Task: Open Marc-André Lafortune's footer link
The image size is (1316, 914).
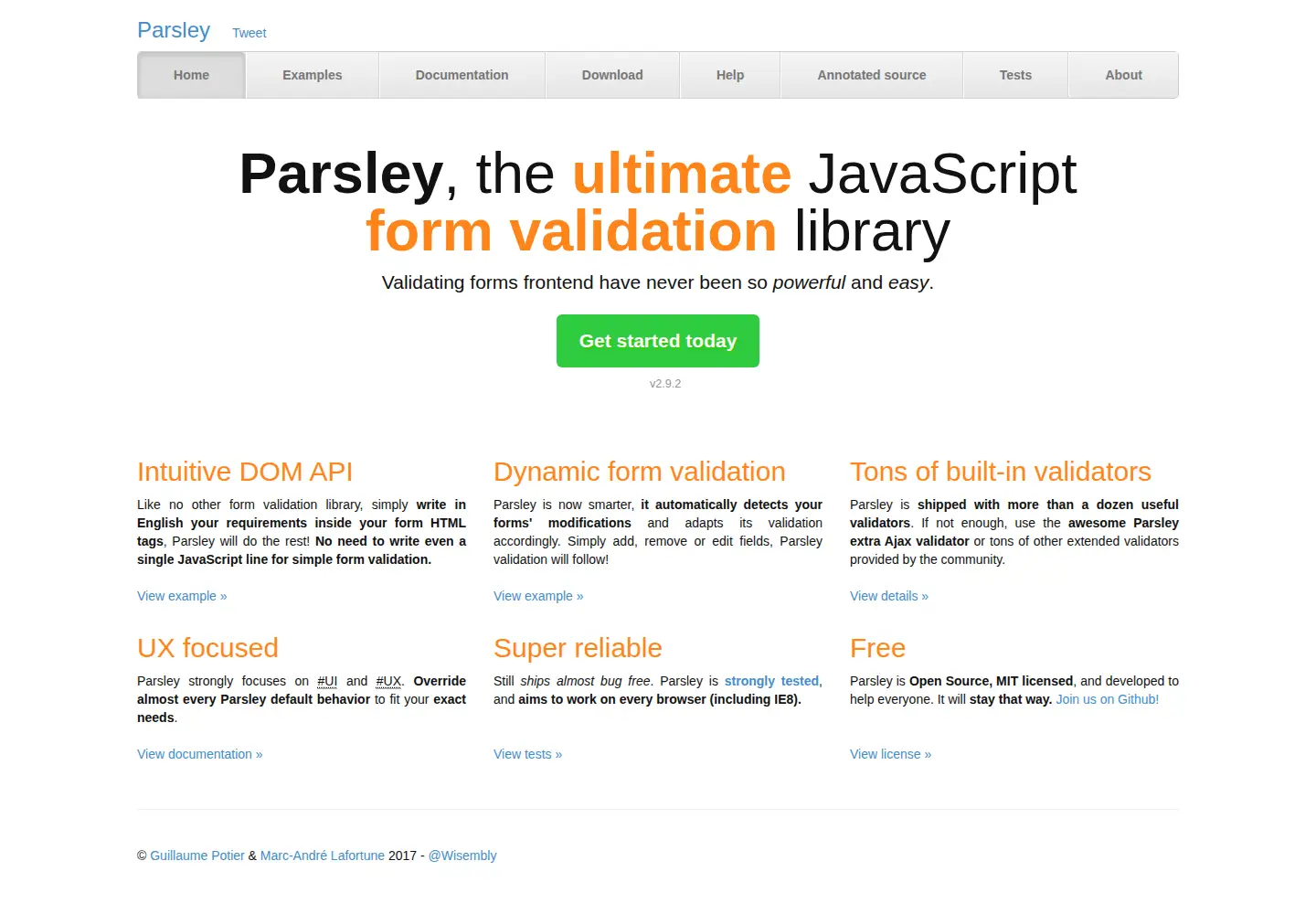Action: point(323,856)
